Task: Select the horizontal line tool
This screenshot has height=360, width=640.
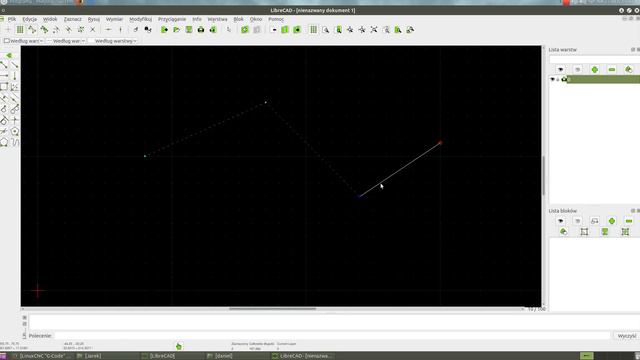Action: point(4,76)
